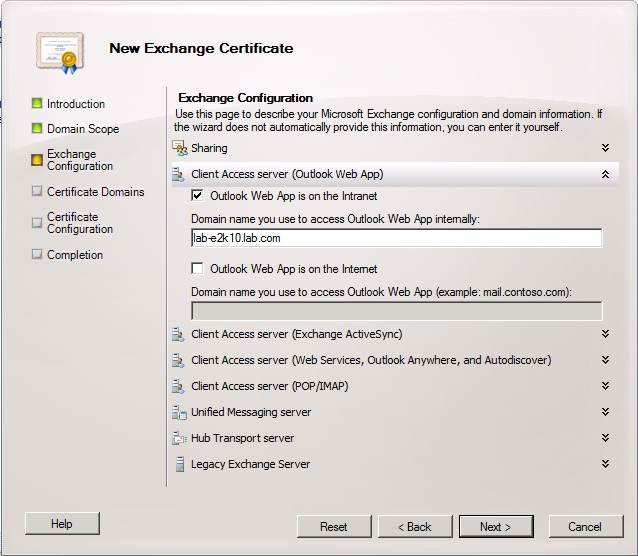Expand the Unified Messaging server chevron
638x556 pixels.
(605, 412)
